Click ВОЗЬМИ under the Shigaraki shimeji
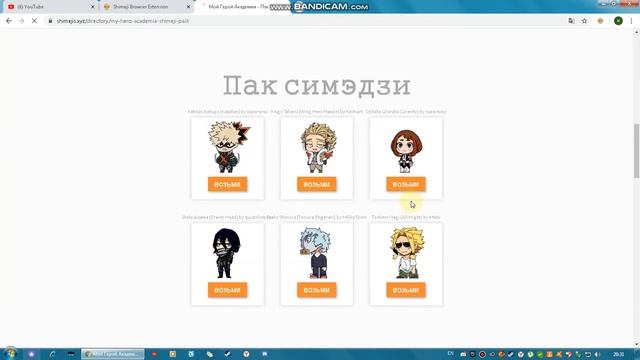This screenshot has height=360, width=640. pos(317,290)
